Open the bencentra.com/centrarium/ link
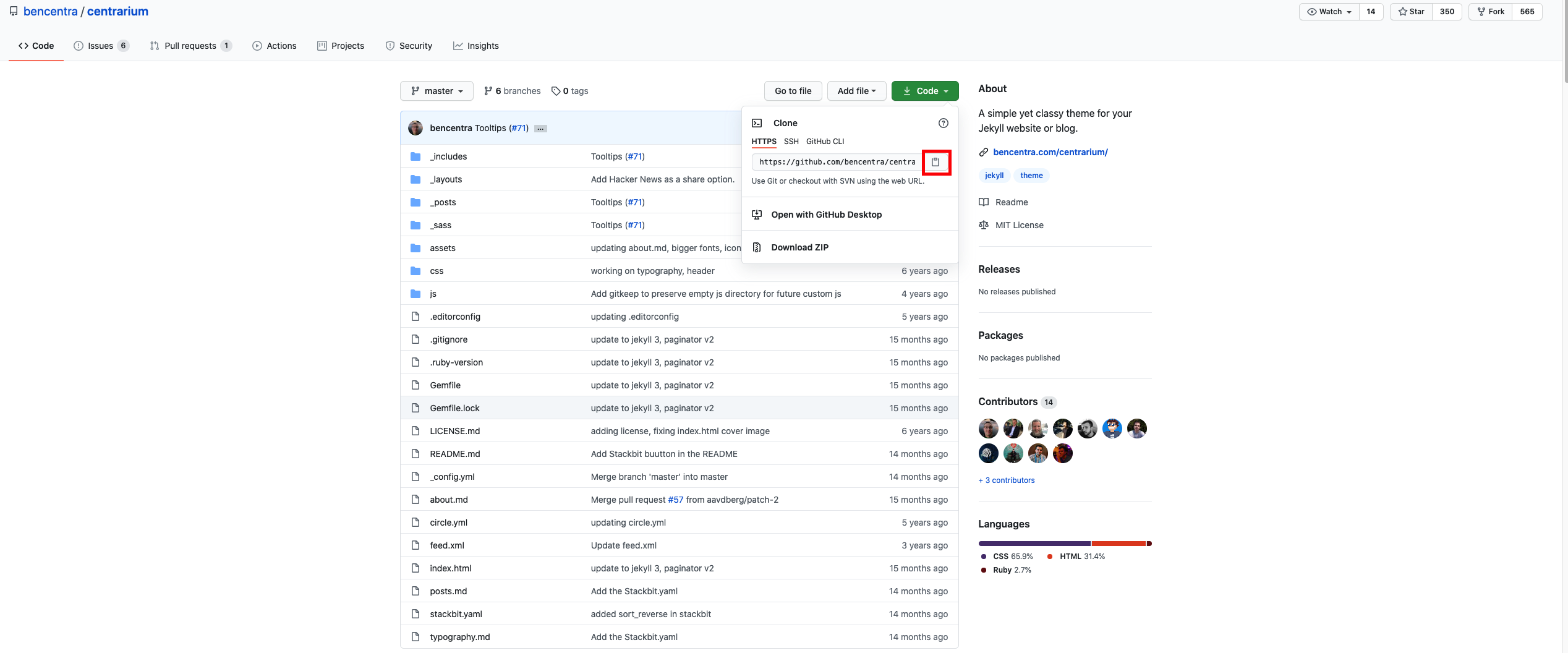Viewport: 1568px width, 653px height. tap(1050, 152)
